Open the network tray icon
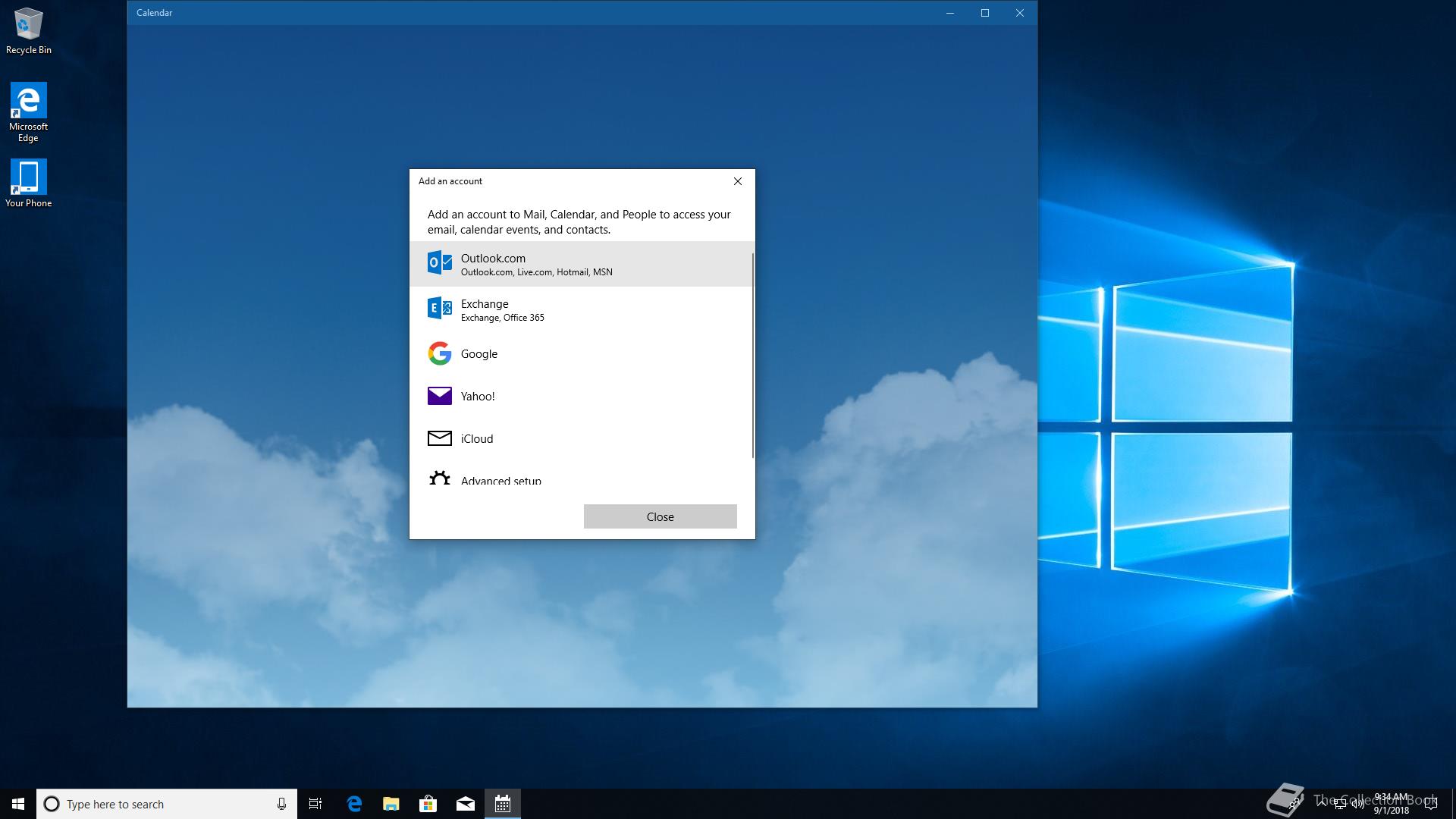 (x=1340, y=804)
